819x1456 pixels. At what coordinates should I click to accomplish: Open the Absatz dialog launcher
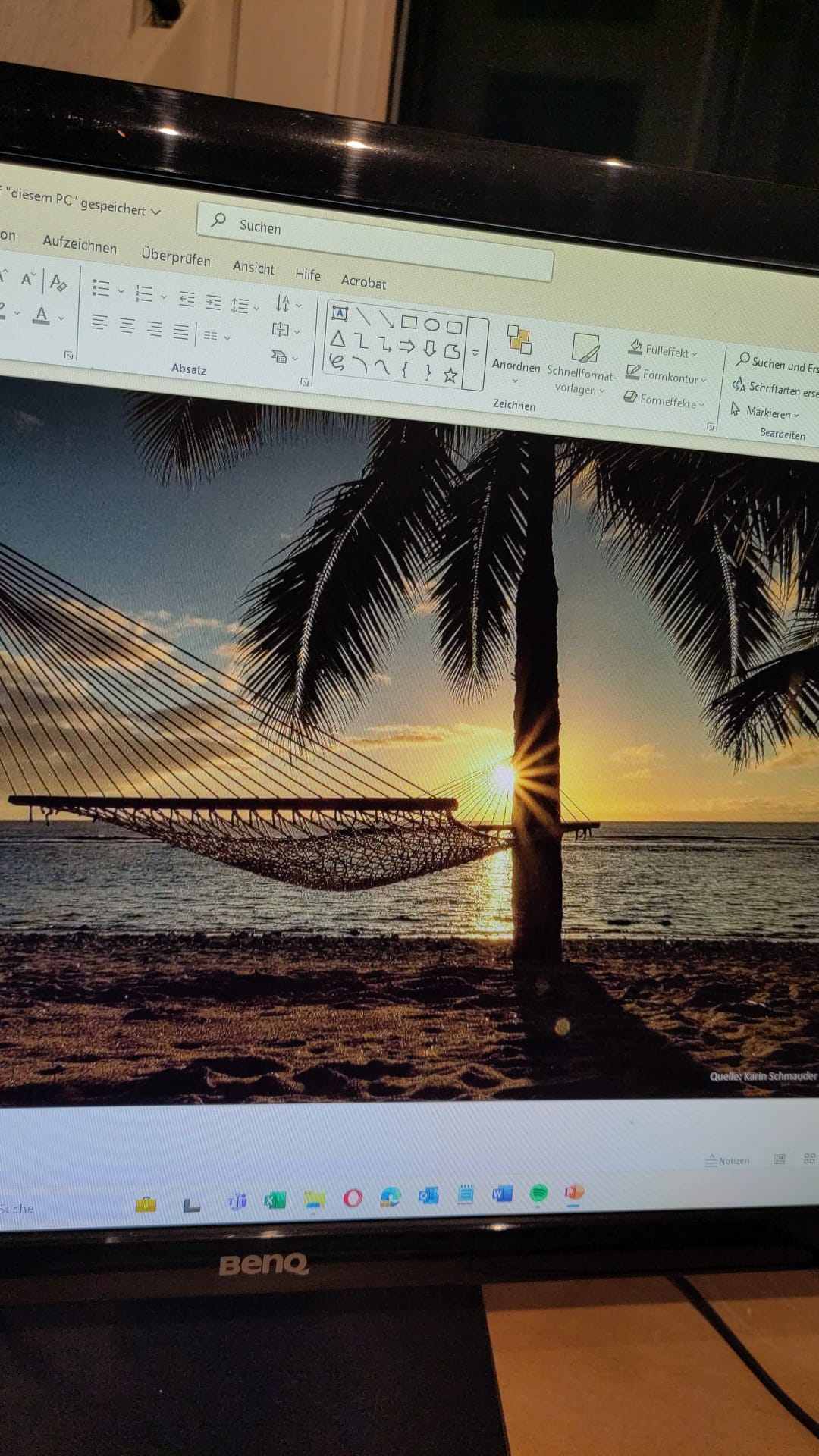[304, 382]
